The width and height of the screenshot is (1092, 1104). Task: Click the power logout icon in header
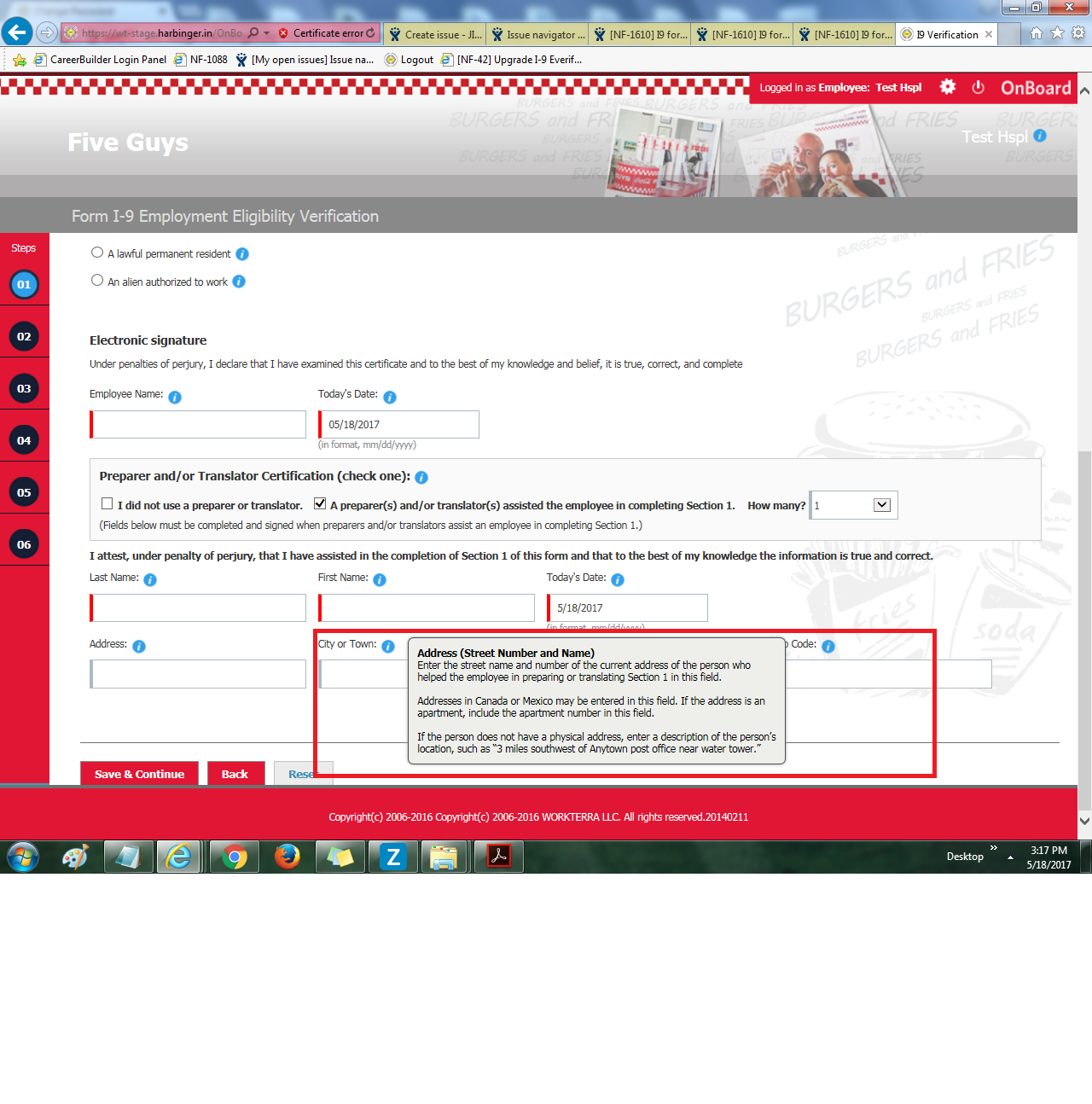coord(979,87)
